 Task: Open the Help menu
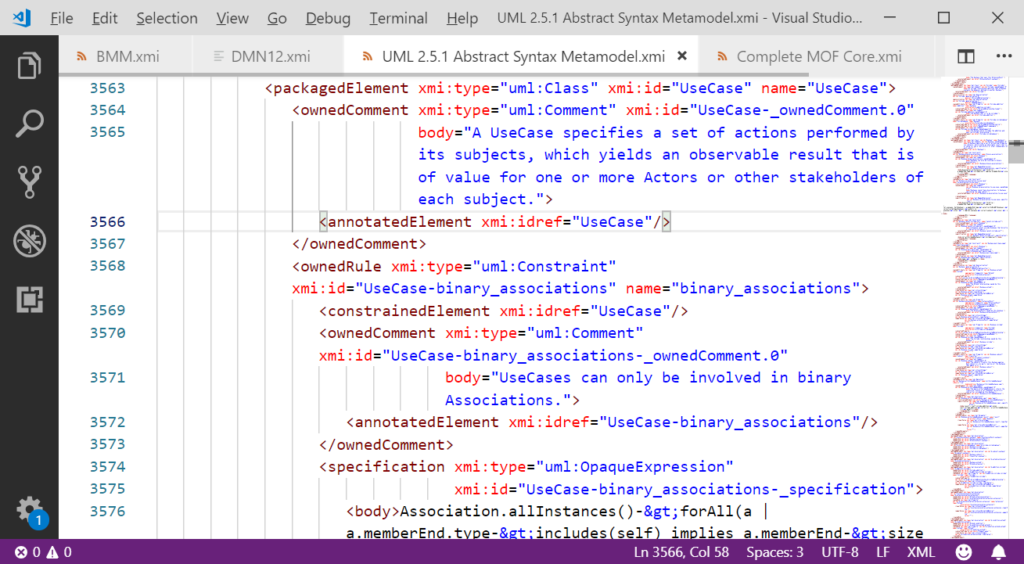462,18
